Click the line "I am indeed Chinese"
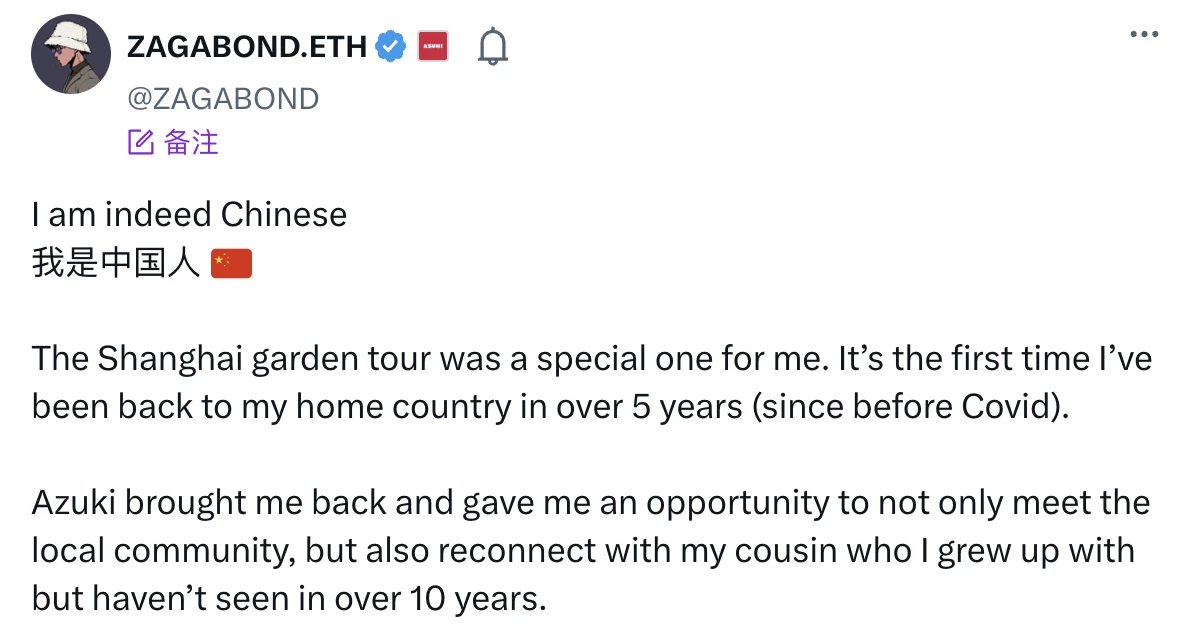 click(190, 215)
